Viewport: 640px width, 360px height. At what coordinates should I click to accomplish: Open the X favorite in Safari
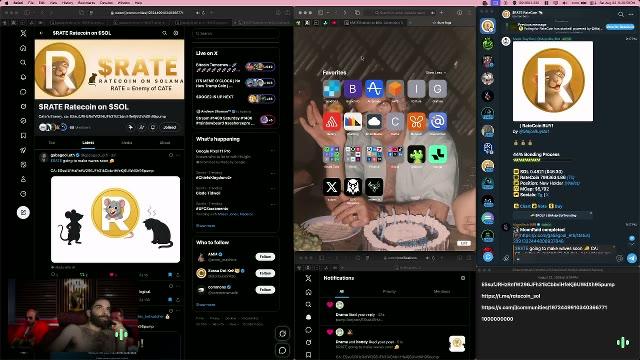pos(331,187)
